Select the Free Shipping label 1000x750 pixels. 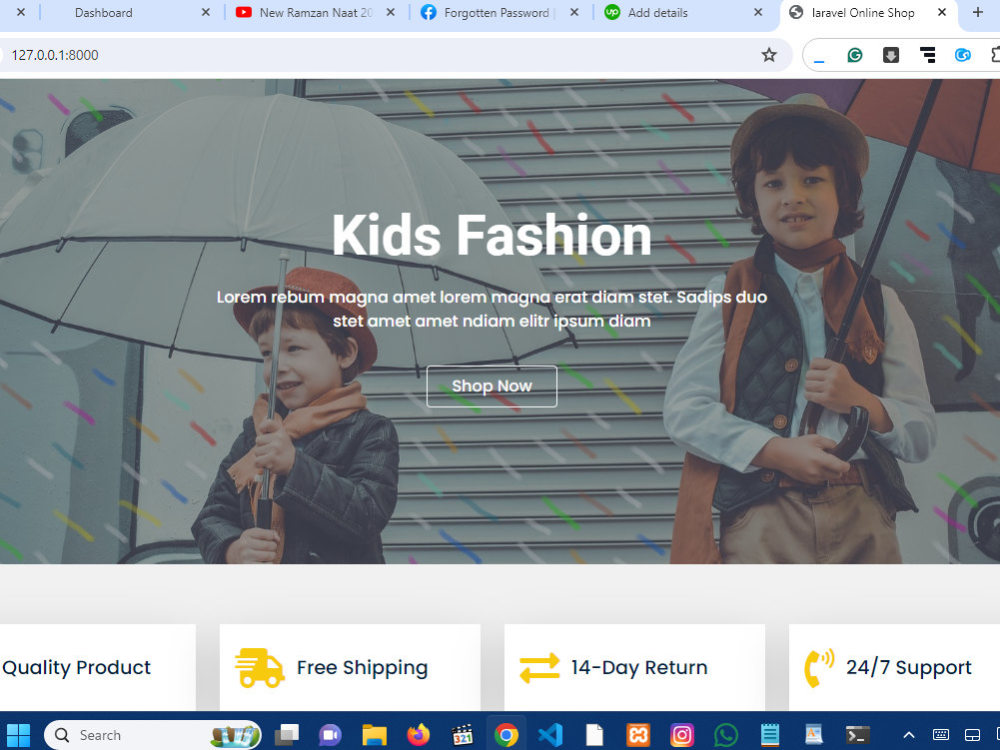click(x=362, y=667)
